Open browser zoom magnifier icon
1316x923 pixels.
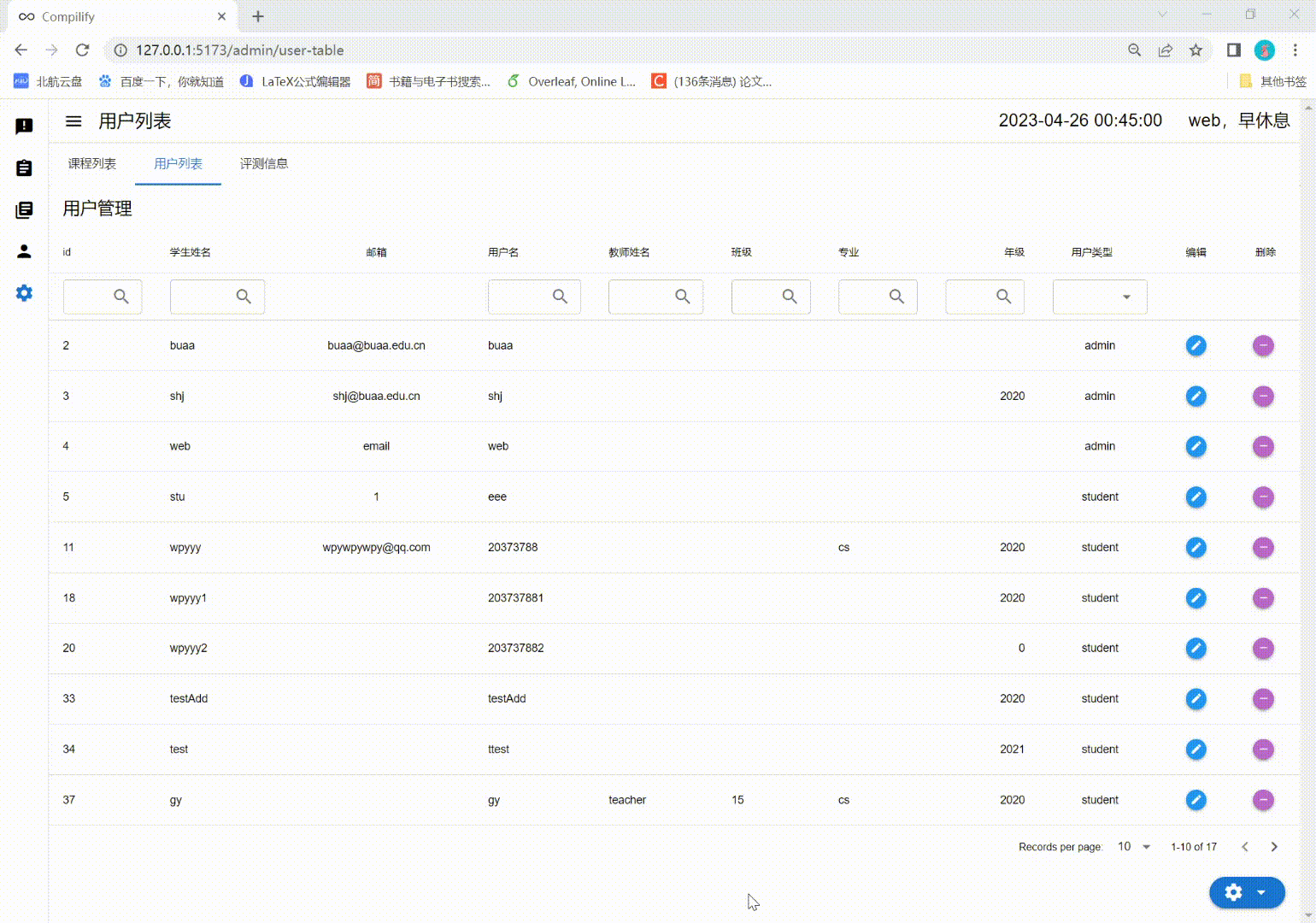point(1134,50)
